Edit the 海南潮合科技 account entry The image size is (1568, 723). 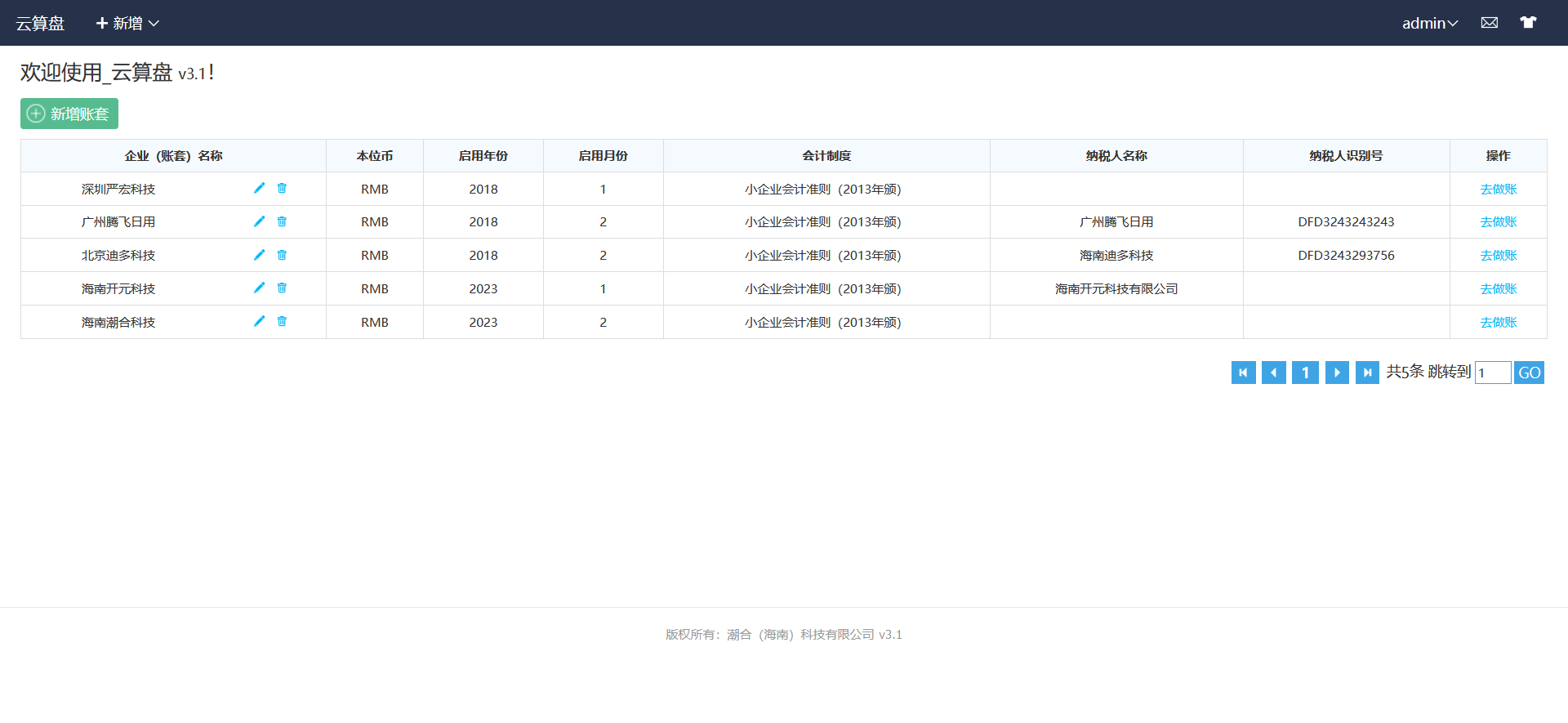(259, 321)
